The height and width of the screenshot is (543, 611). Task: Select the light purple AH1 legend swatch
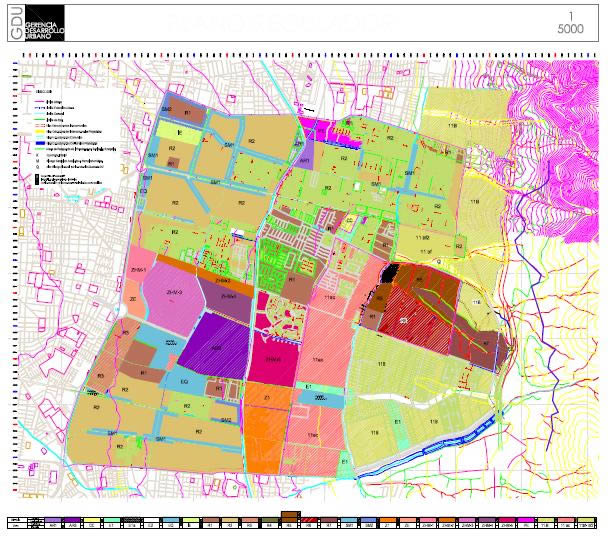53,520
